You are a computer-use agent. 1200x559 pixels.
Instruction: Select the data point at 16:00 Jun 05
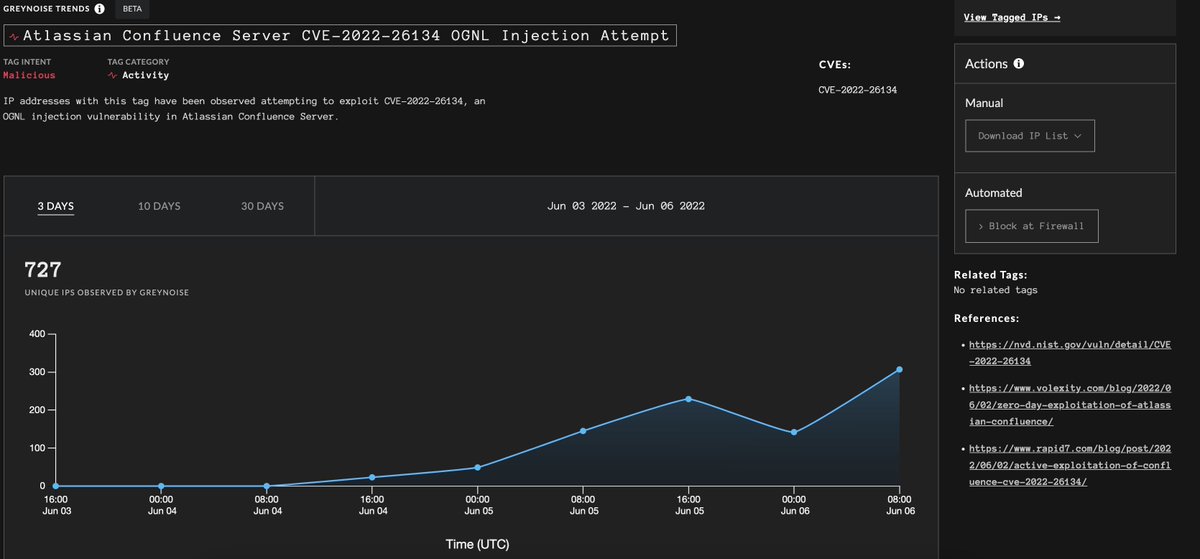click(688, 398)
